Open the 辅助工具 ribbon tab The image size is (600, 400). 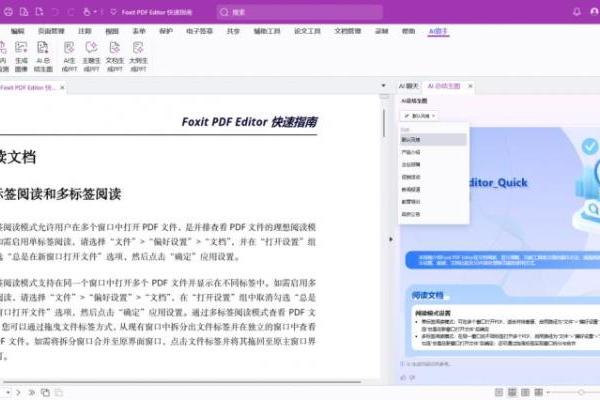click(x=267, y=31)
